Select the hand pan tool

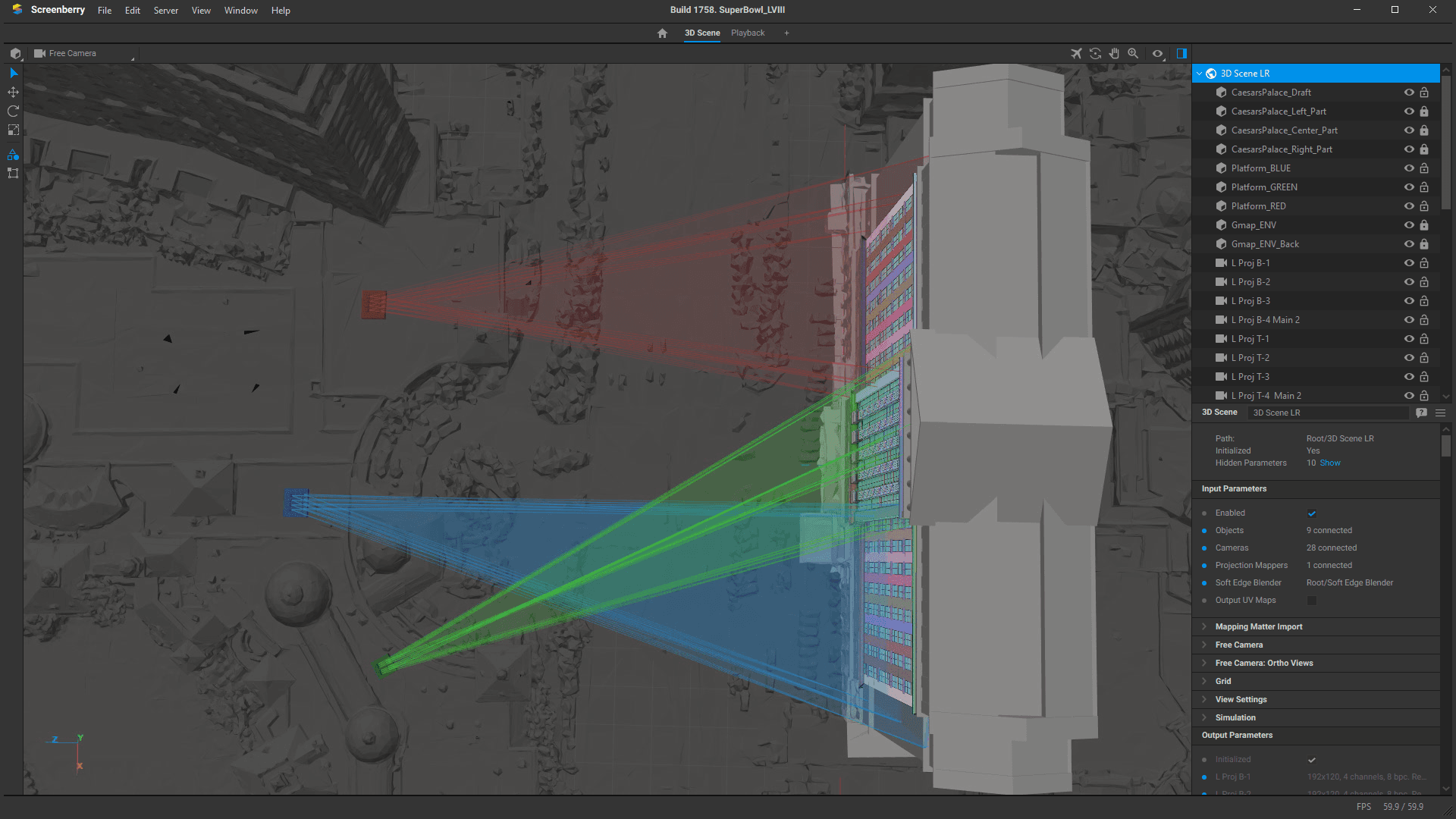tap(1114, 53)
